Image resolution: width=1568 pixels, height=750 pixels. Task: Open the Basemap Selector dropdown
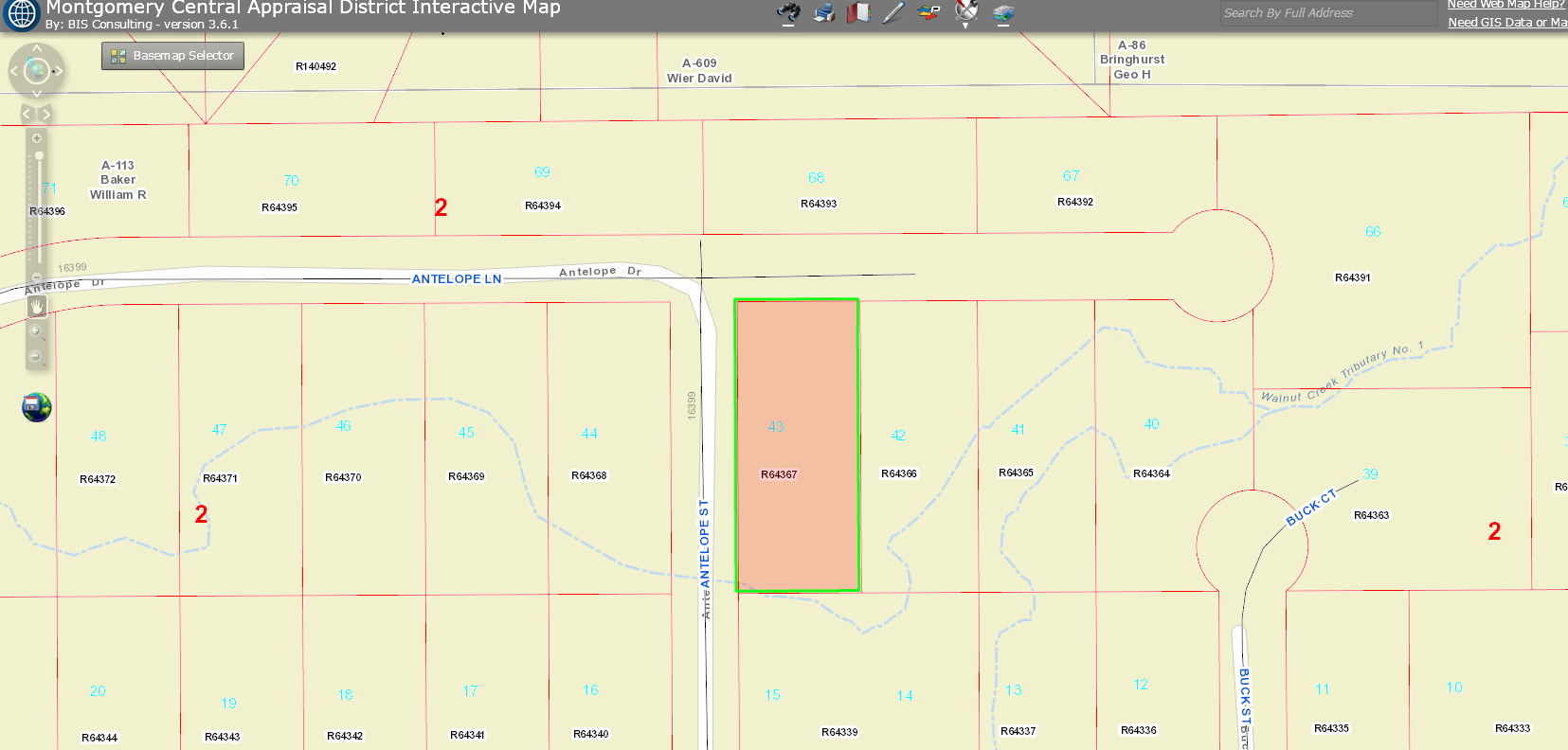(x=173, y=56)
